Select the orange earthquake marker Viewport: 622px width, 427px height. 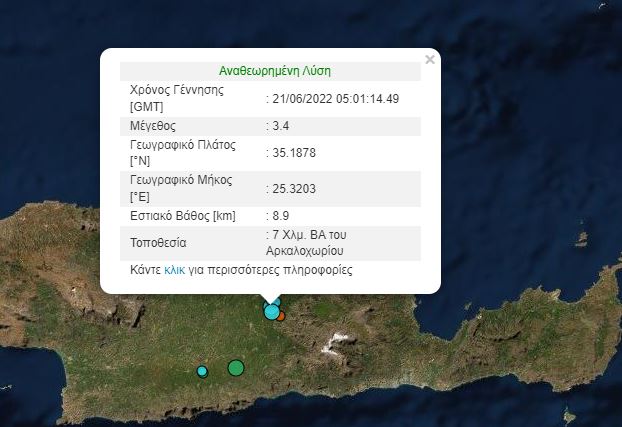tap(282, 315)
